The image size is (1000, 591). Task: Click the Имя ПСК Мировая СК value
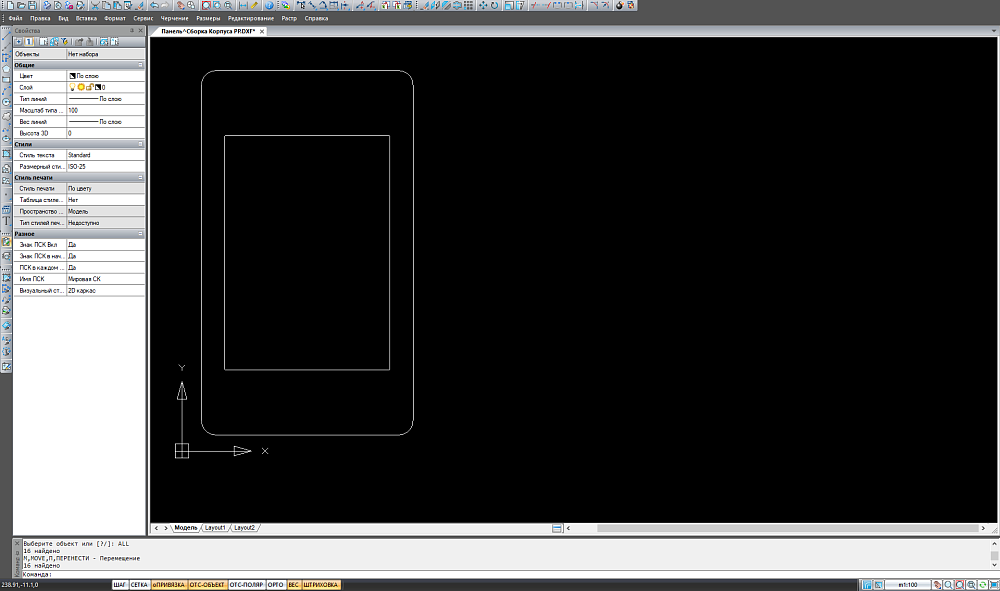click(x=106, y=279)
